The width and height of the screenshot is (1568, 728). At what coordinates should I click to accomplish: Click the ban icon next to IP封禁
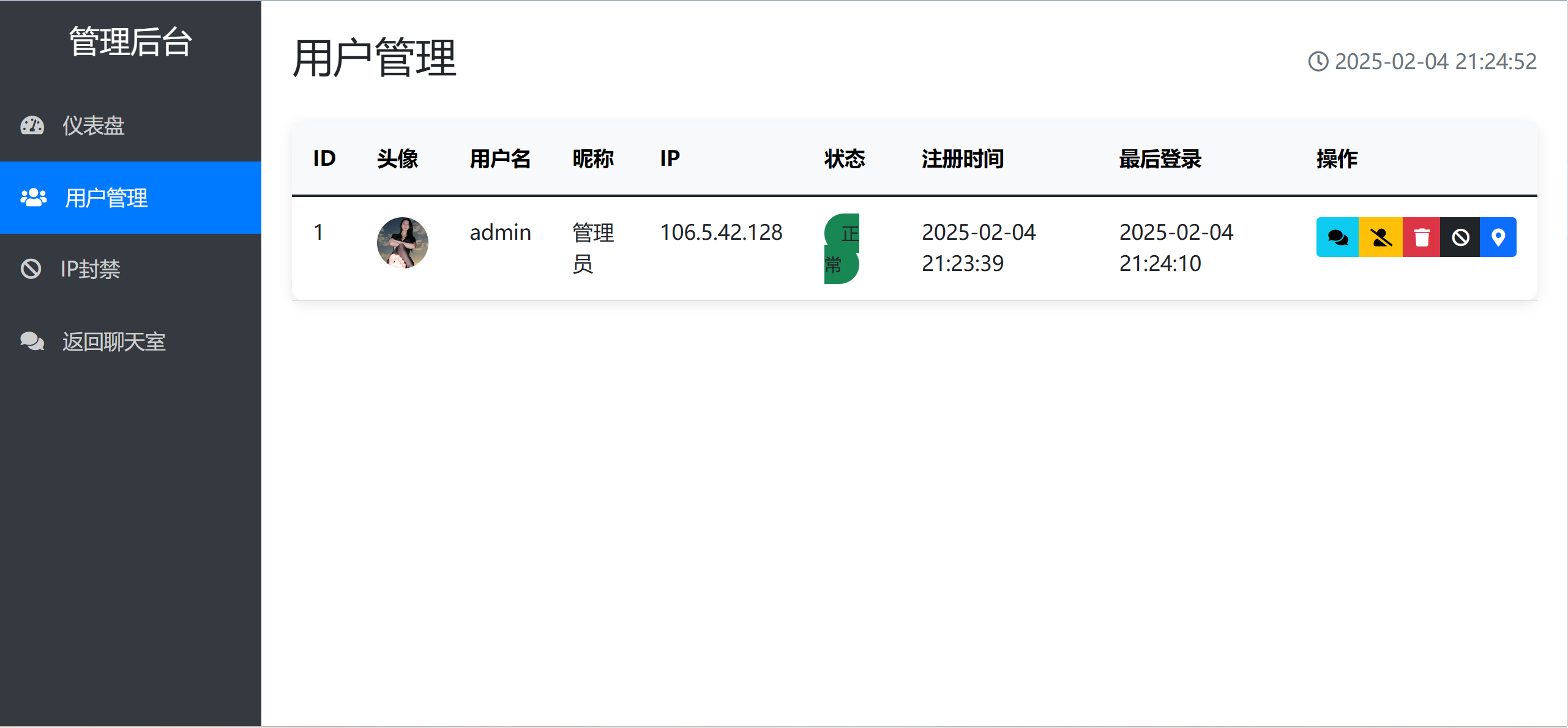coord(31,269)
